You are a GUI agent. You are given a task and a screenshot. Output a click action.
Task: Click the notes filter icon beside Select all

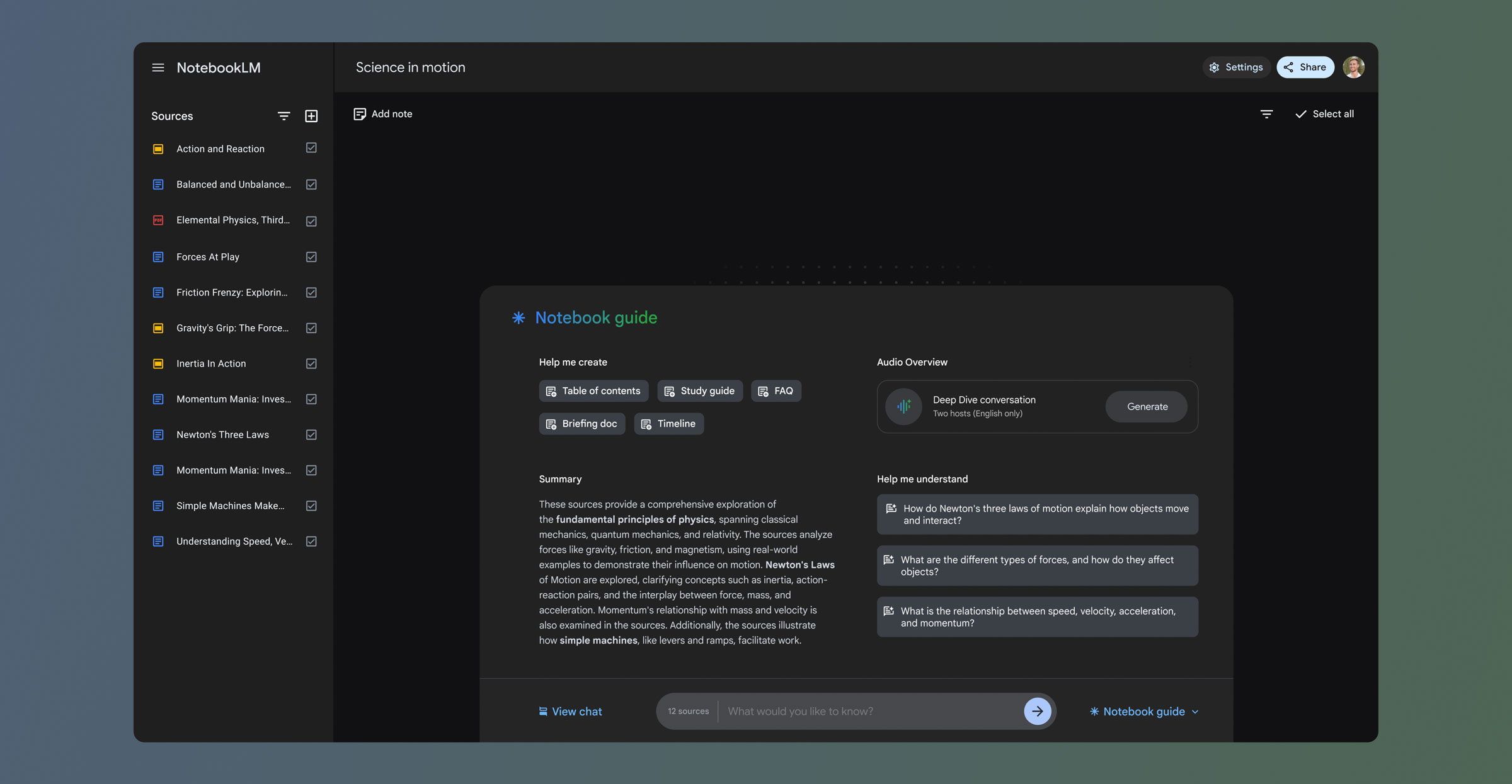click(x=1266, y=114)
